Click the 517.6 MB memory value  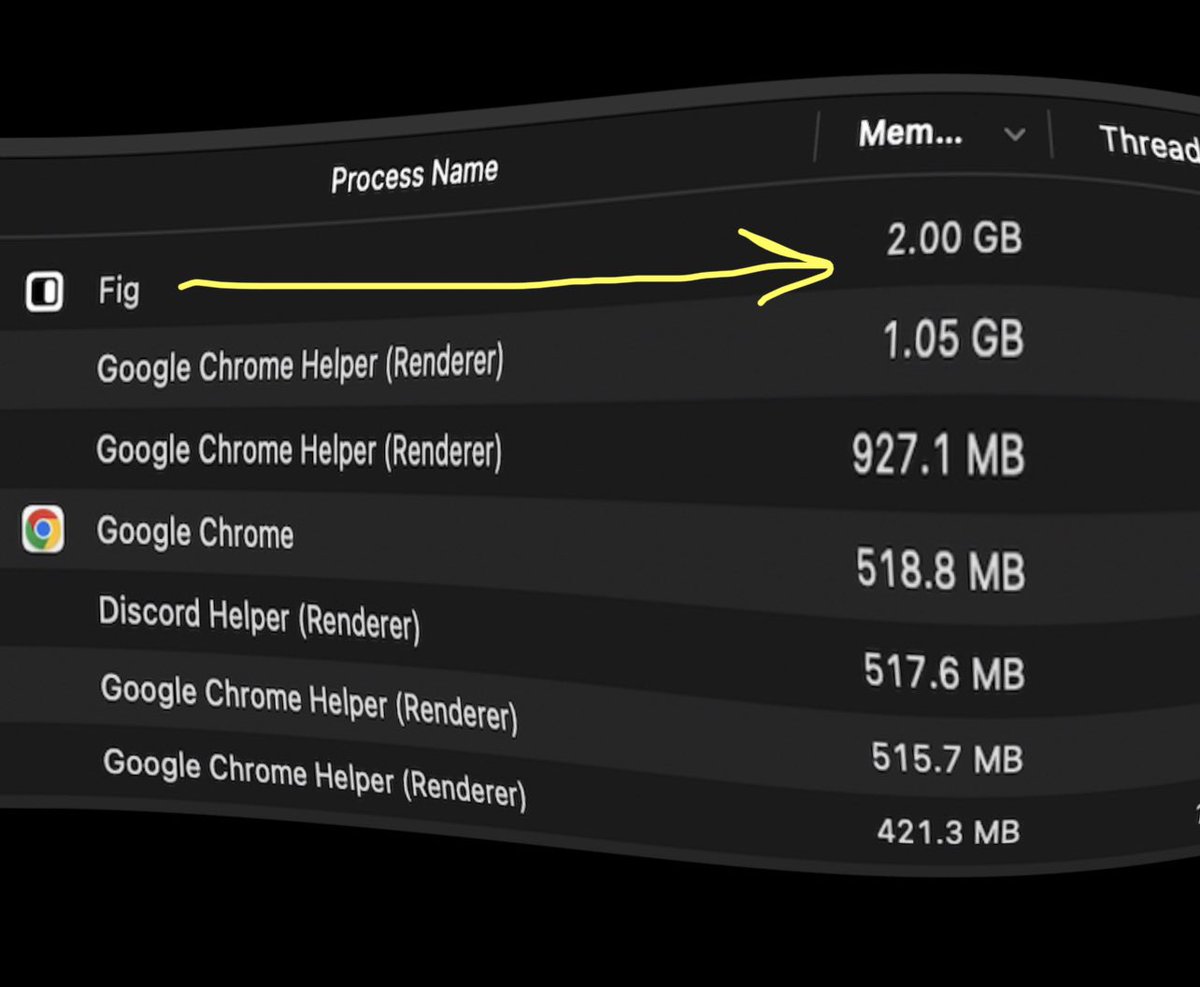(x=944, y=672)
